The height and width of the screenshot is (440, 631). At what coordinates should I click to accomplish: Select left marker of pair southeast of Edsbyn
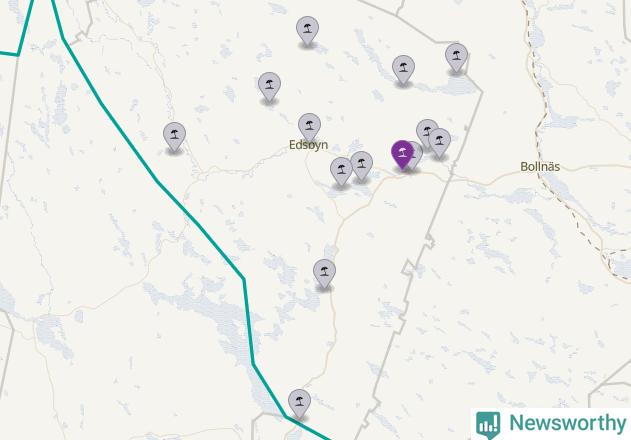pos(341,171)
